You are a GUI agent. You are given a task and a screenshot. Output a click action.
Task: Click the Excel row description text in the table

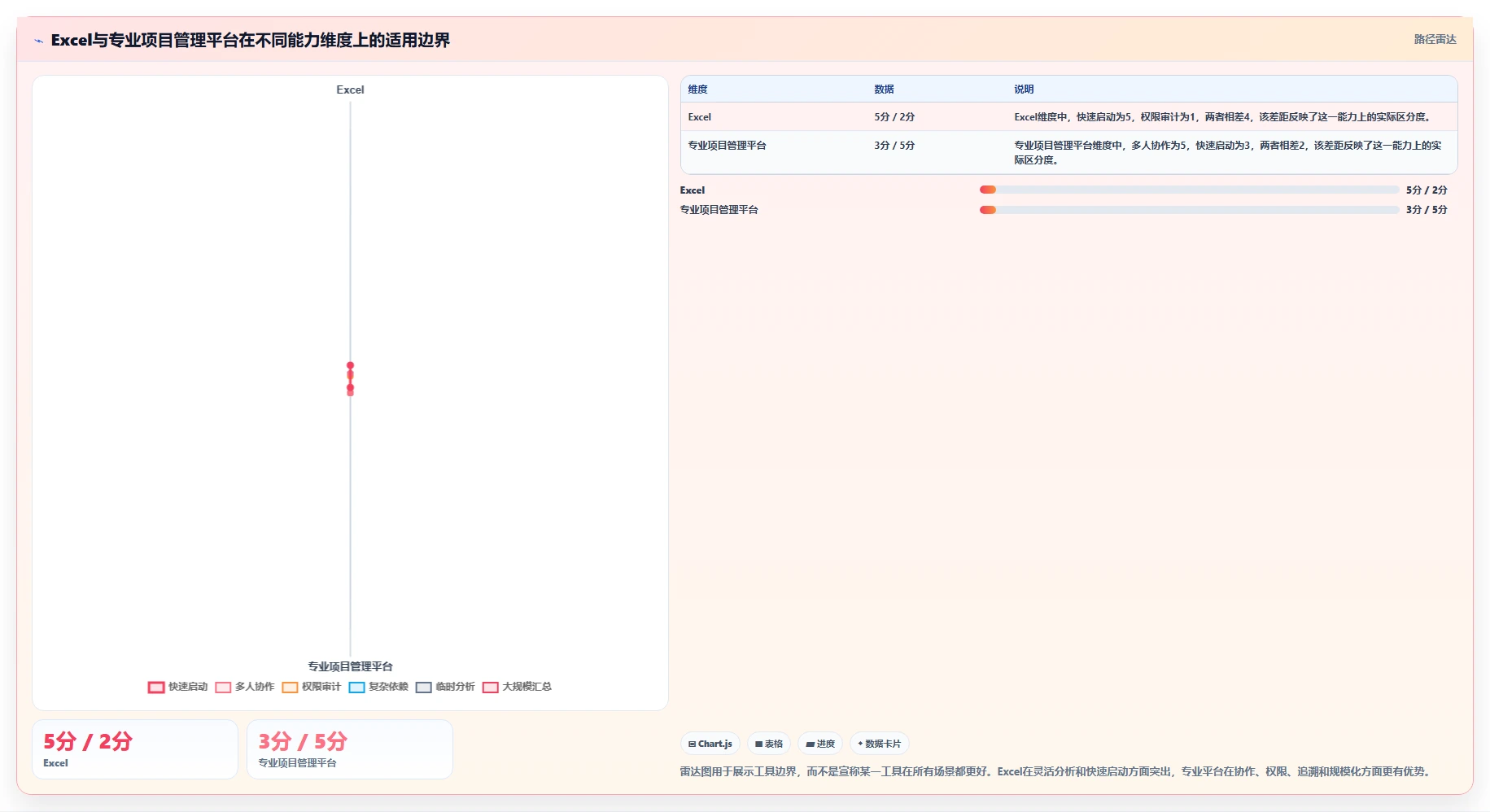click(1221, 117)
